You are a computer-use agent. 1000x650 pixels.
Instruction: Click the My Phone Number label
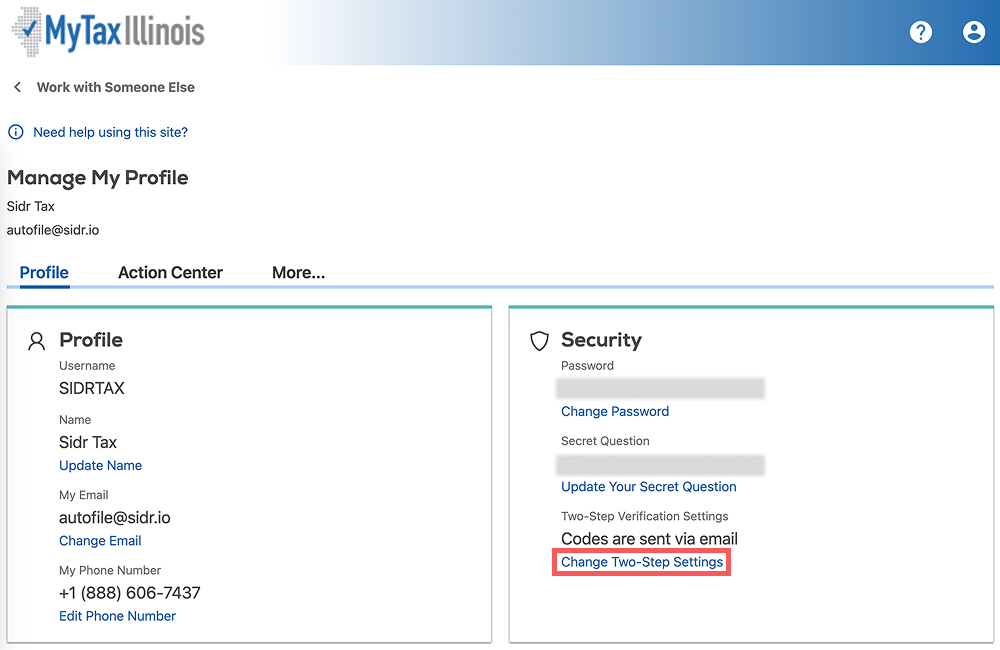click(x=110, y=570)
